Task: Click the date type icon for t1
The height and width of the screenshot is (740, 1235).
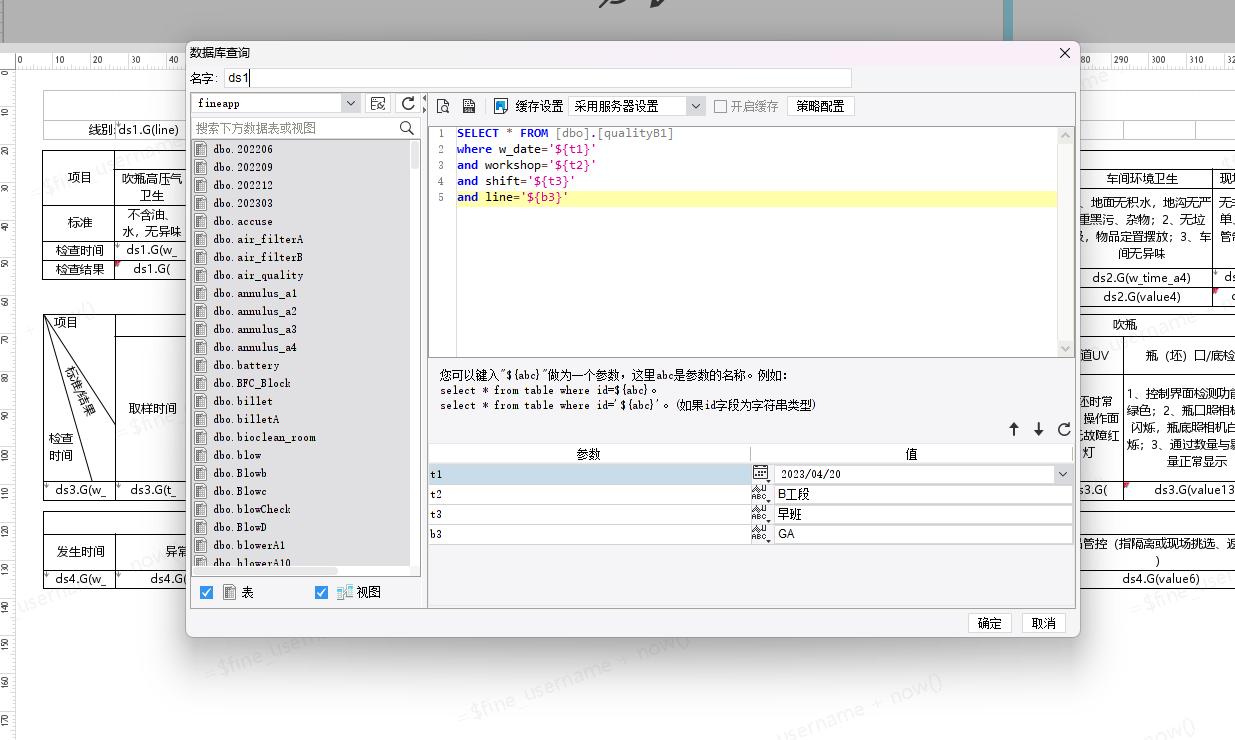Action: [761, 474]
